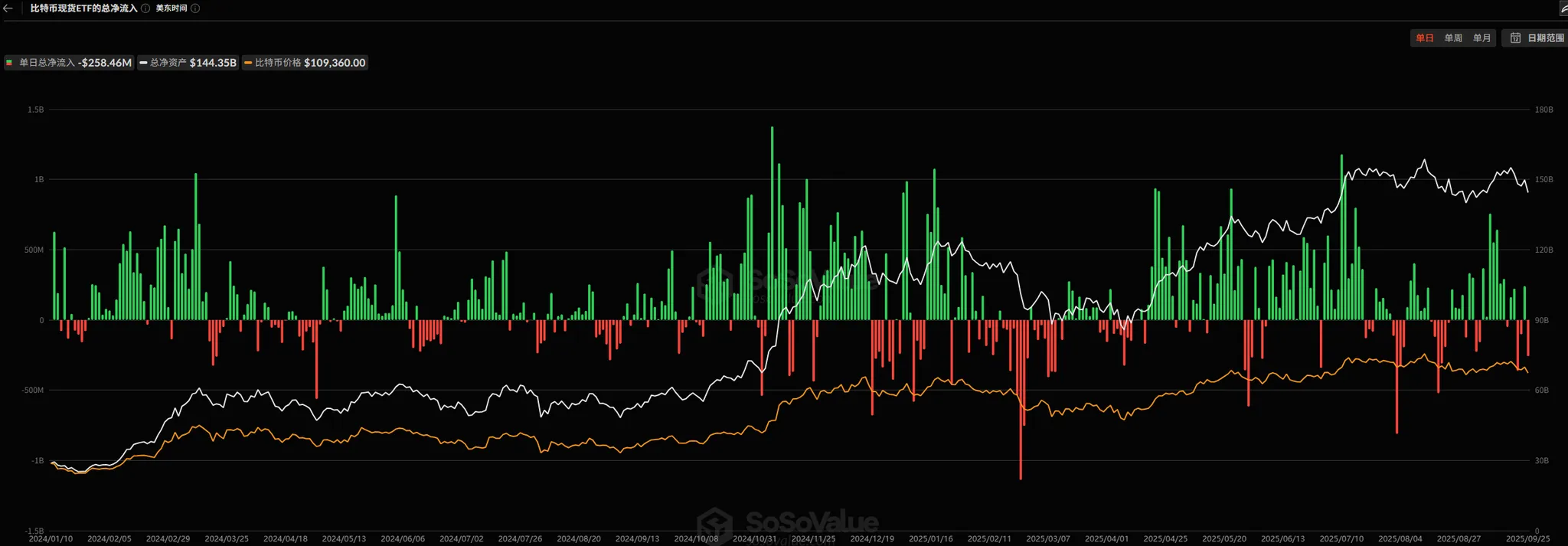Viewport: 1568px width, 546px height.
Task: Click the red-green swatch in 单日总净流入 legend
Action: [x=9, y=63]
